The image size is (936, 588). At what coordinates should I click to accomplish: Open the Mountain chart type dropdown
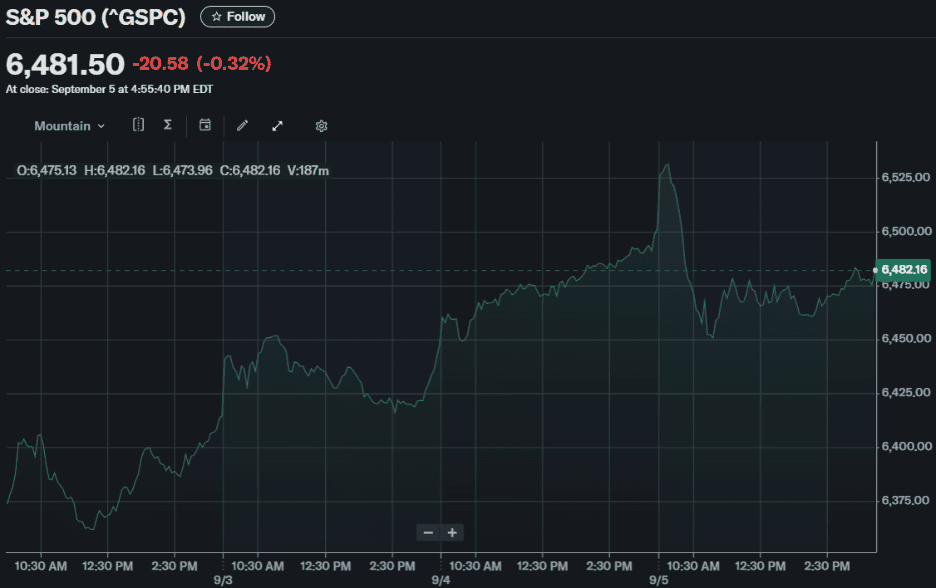click(69, 126)
